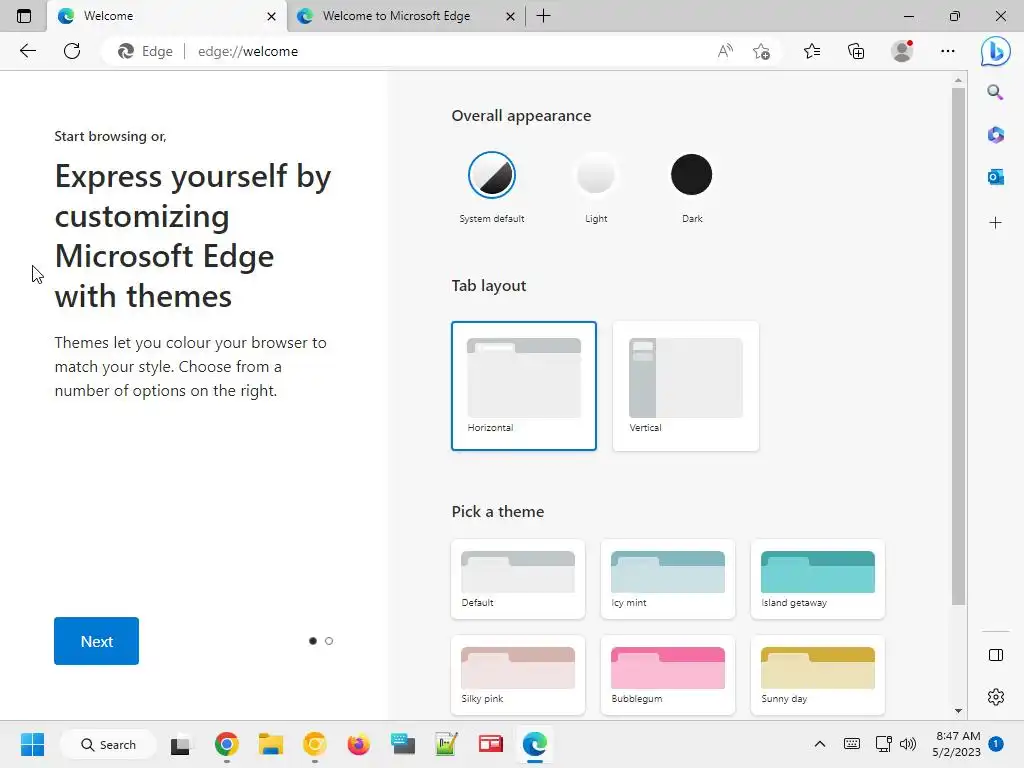1024x768 pixels.
Task: Select Dark appearance
Action: (692, 175)
